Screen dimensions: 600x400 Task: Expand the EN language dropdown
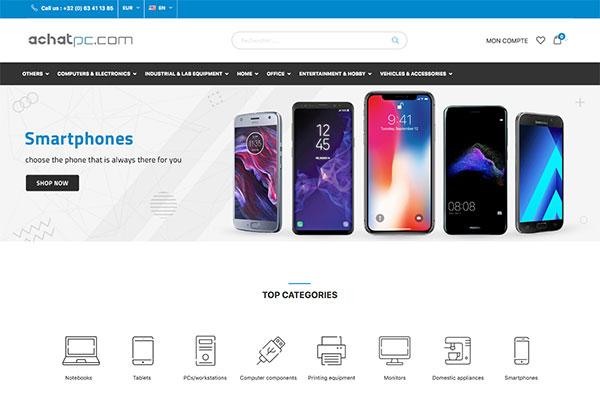161,8
